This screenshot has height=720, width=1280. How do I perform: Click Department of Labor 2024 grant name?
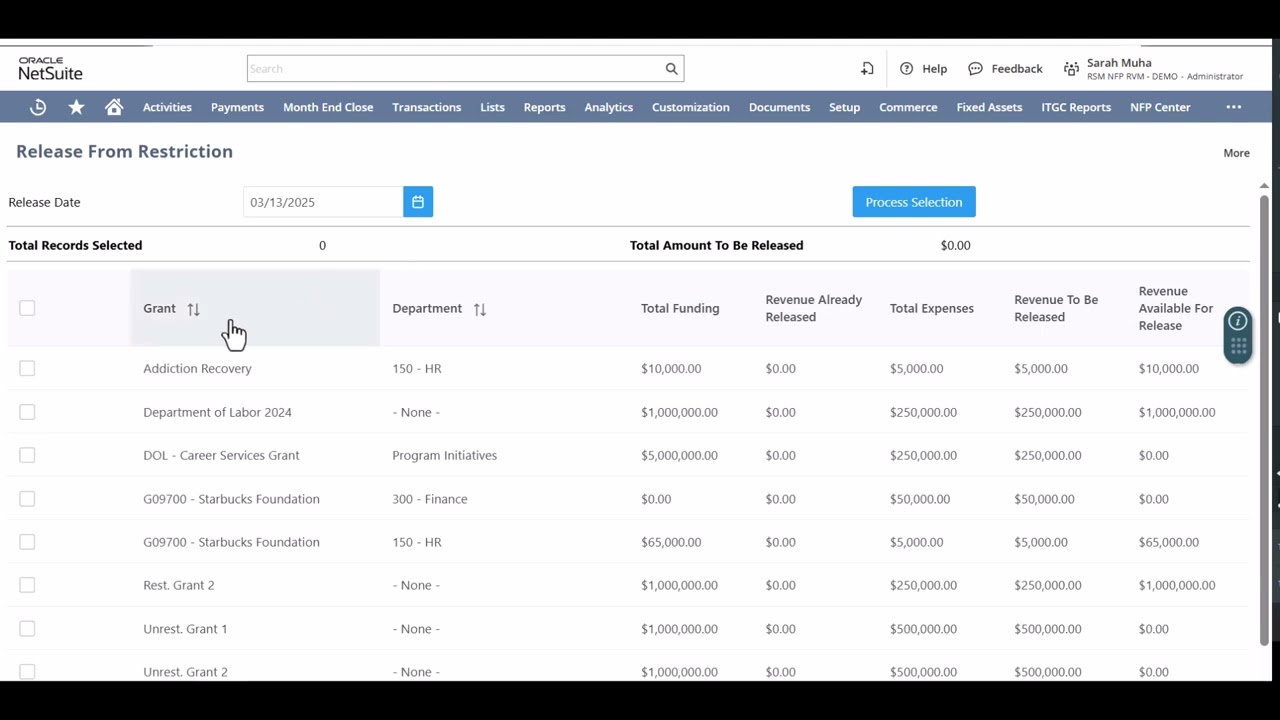pyautogui.click(x=217, y=412)
